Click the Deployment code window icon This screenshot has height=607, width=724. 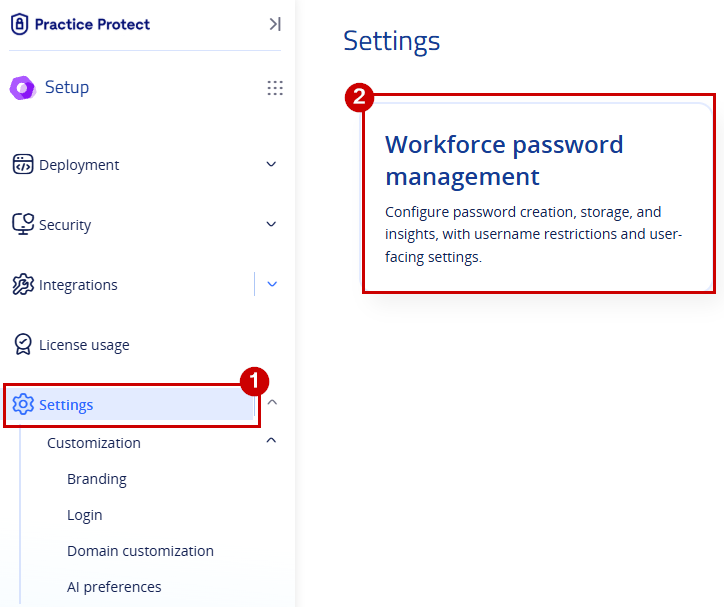point(23,164)
